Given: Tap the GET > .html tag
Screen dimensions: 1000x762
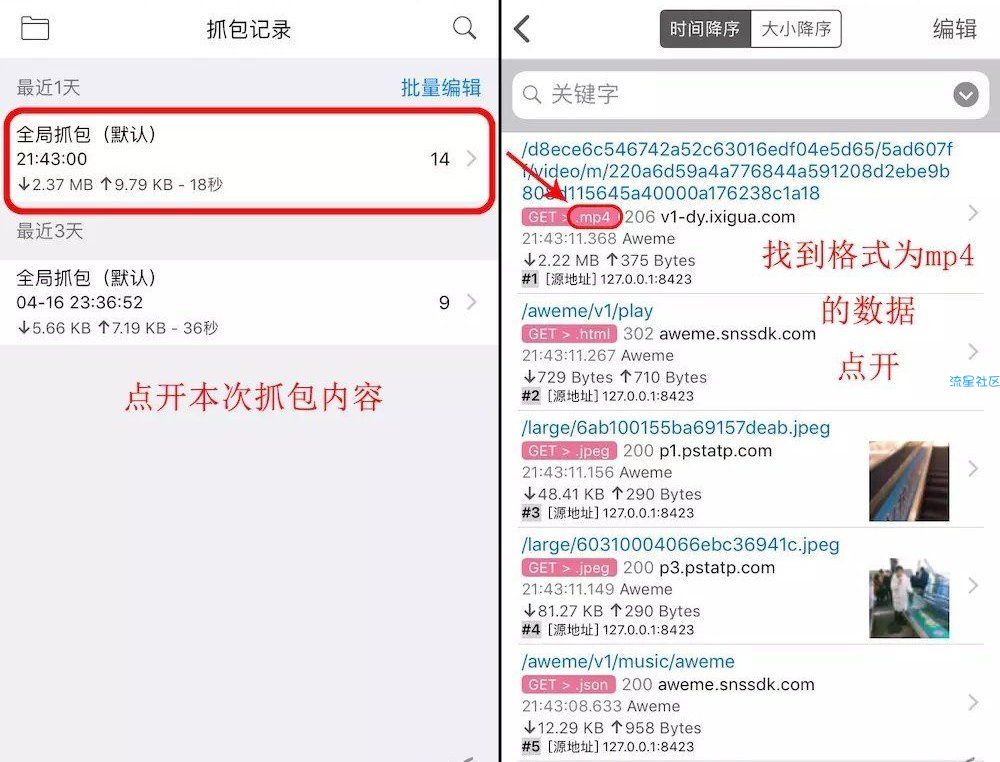Looking at the screenshot, I should [570, 333].
